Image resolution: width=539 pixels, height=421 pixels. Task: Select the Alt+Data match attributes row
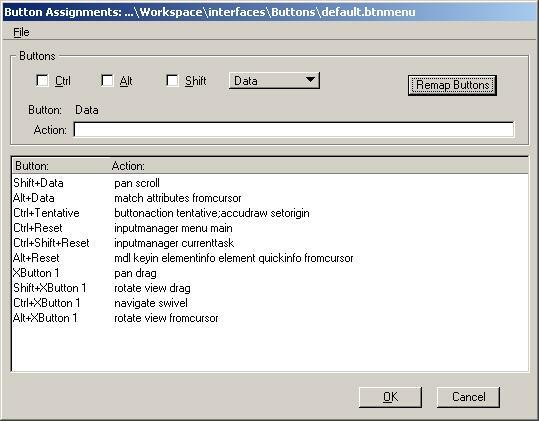click(270, 198)
